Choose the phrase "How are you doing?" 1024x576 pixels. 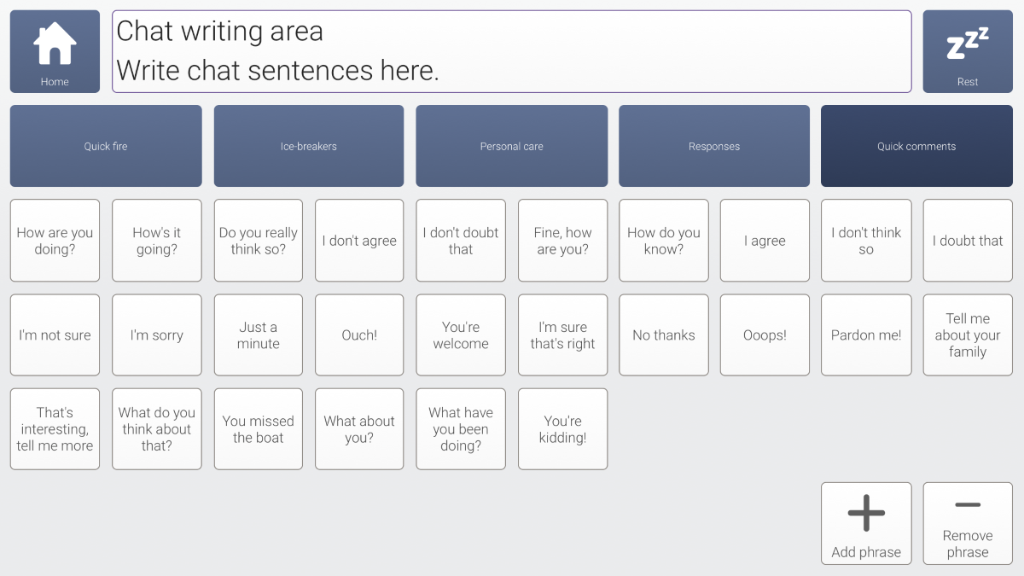[55, 241]
